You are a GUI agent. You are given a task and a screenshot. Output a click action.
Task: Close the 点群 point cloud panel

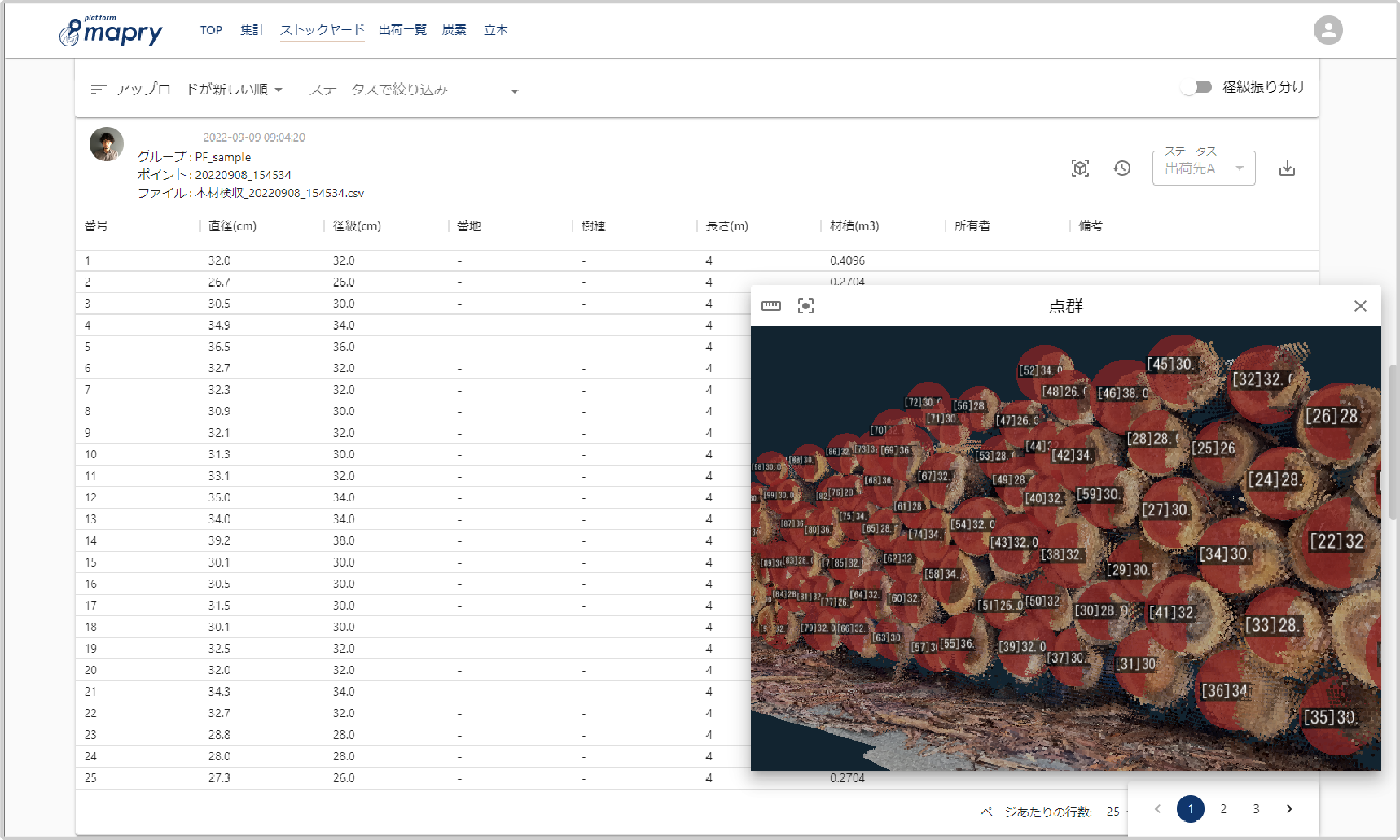tap(1360, 305)
